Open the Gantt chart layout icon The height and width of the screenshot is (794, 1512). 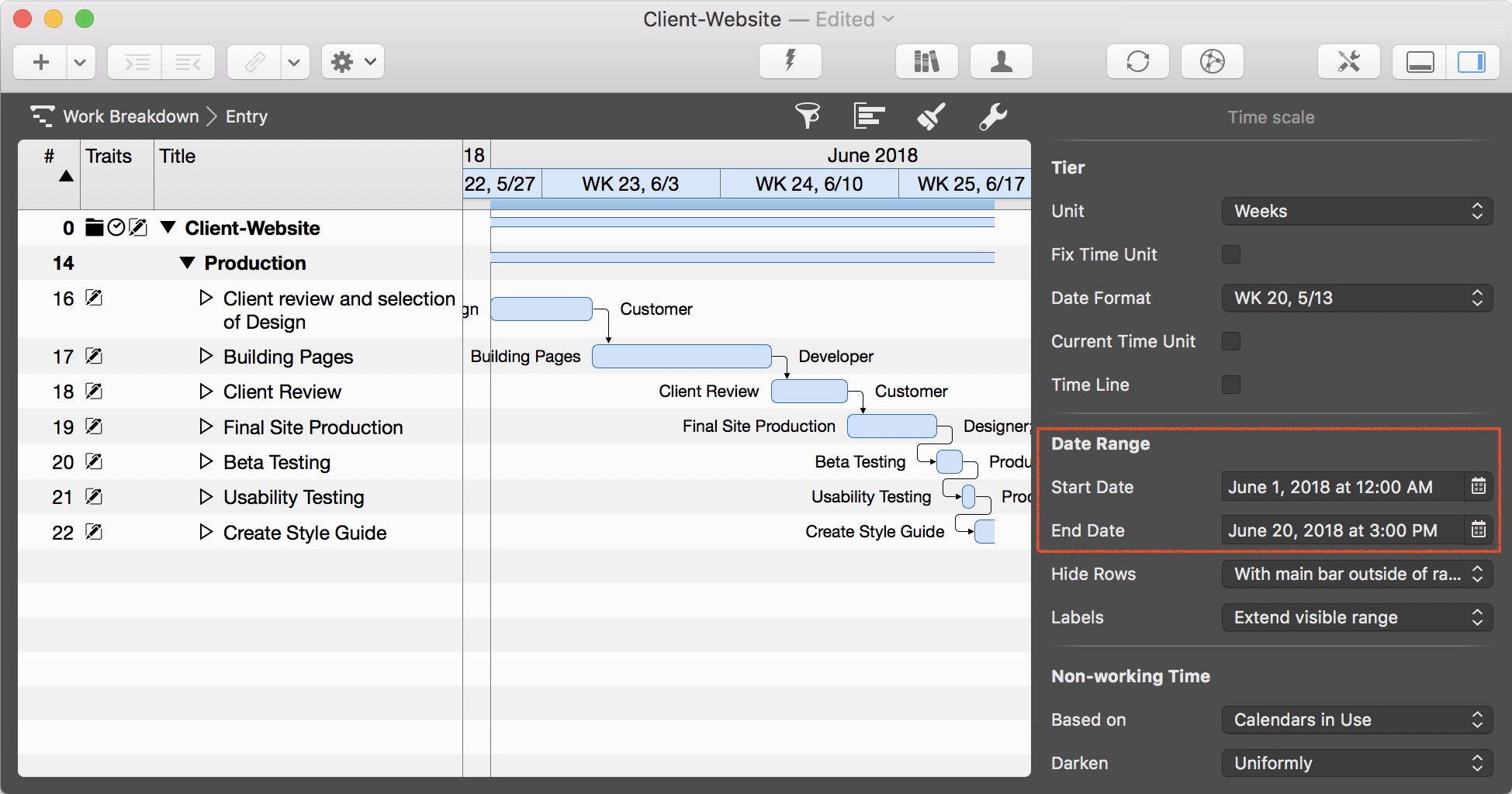[869, 116]
